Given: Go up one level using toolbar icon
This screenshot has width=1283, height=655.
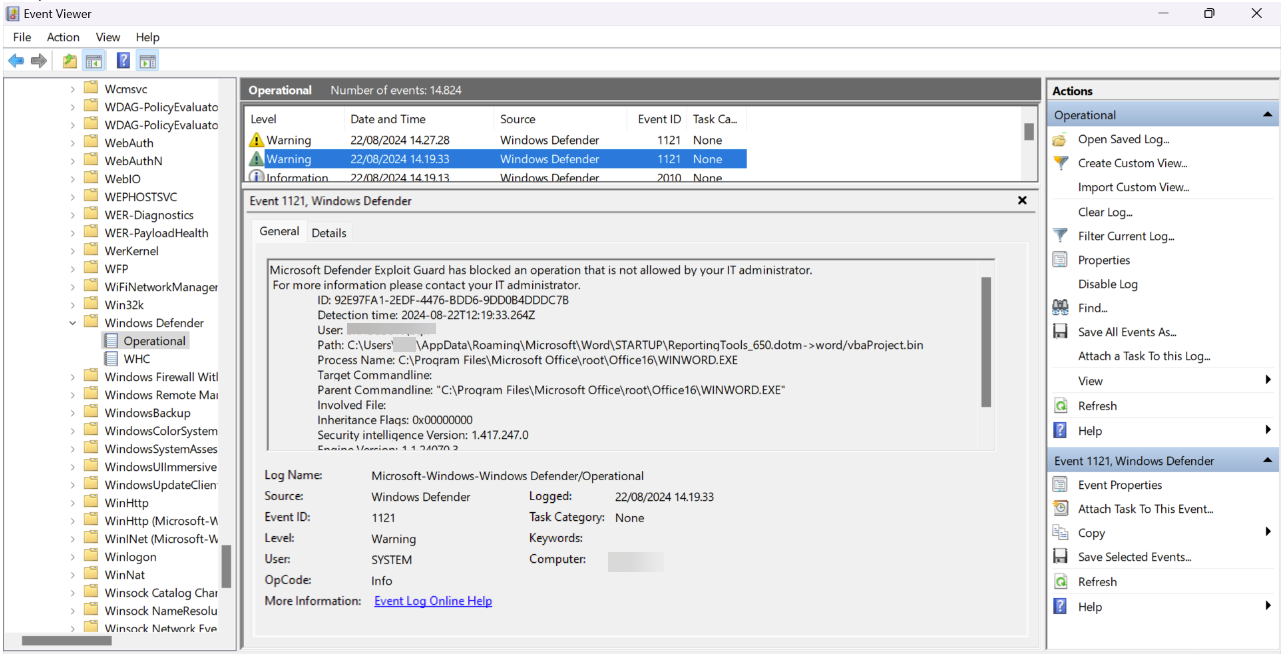Looking at the screenshot, I should click(x=70, y=61).
